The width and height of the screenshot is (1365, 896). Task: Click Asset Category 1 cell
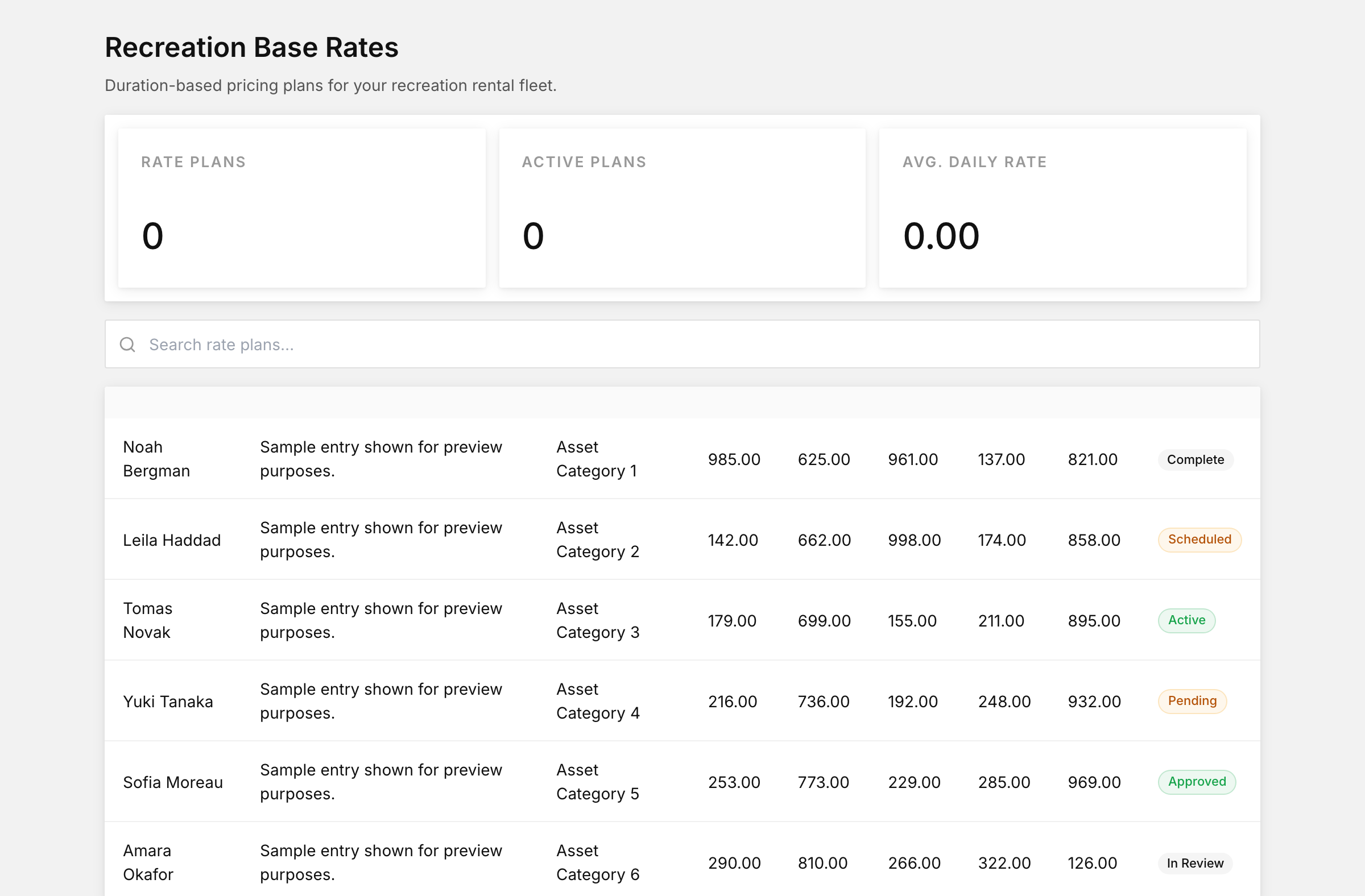tap(597, 459)
